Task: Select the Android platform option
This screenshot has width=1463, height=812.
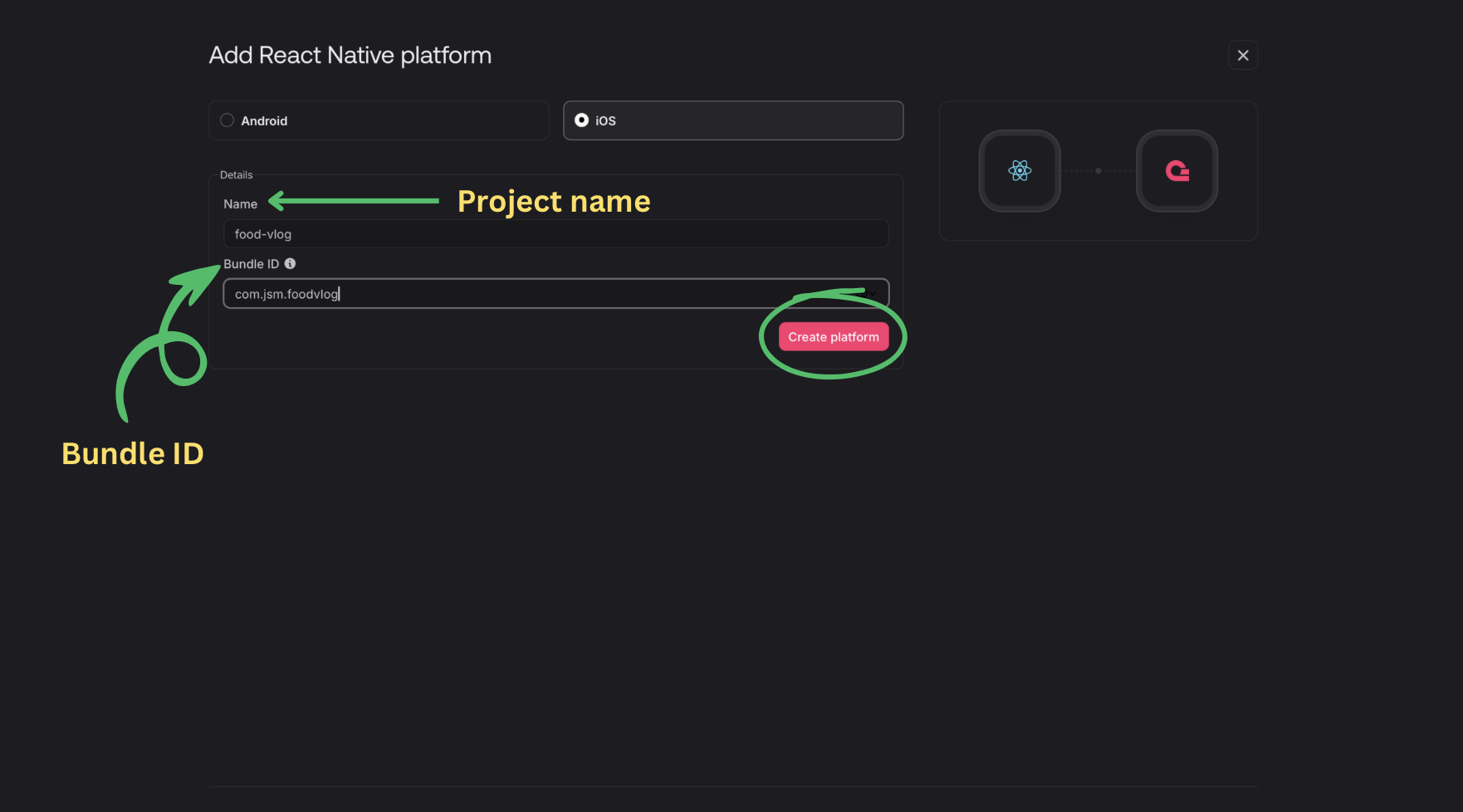Action: [379, 120]
